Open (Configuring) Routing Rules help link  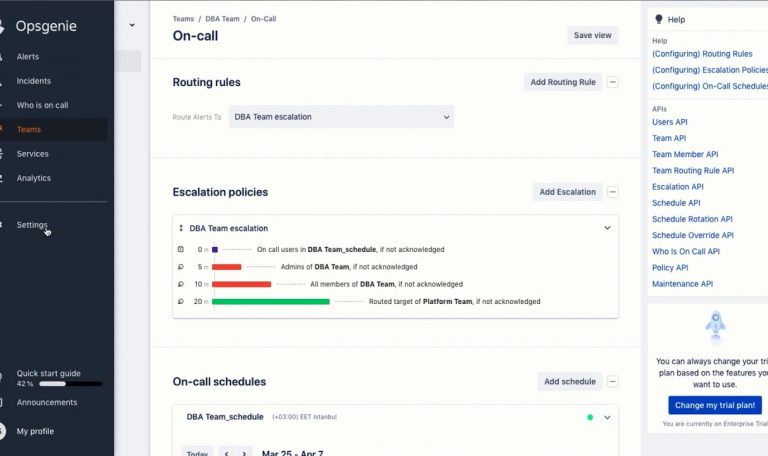702,54
